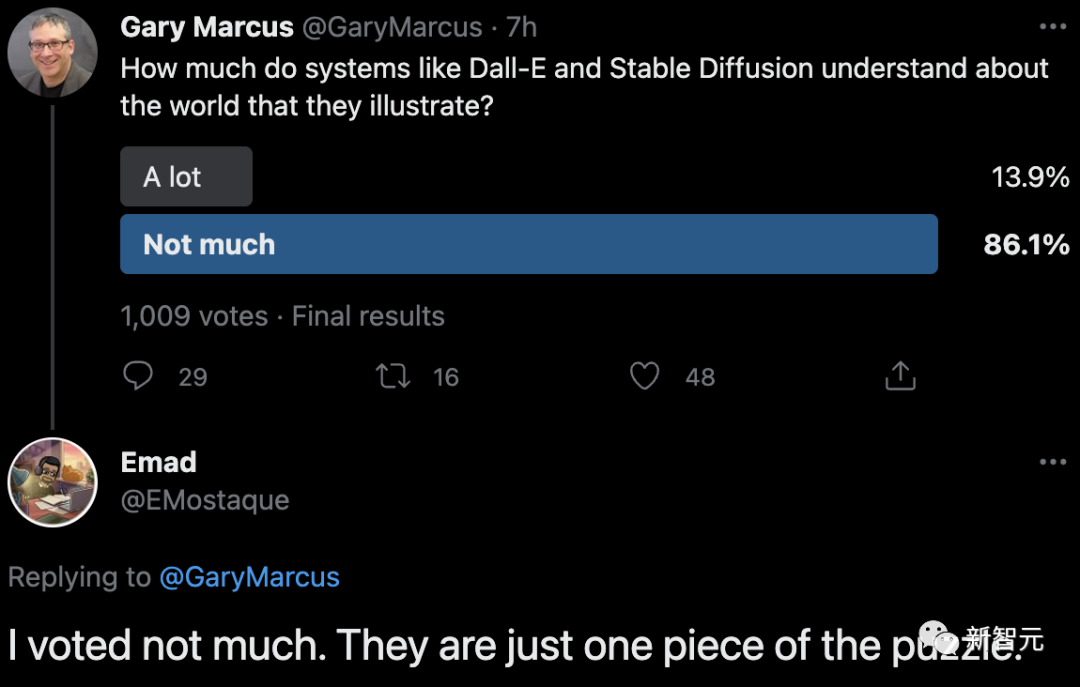Click the share upload icon

point(900,376)
